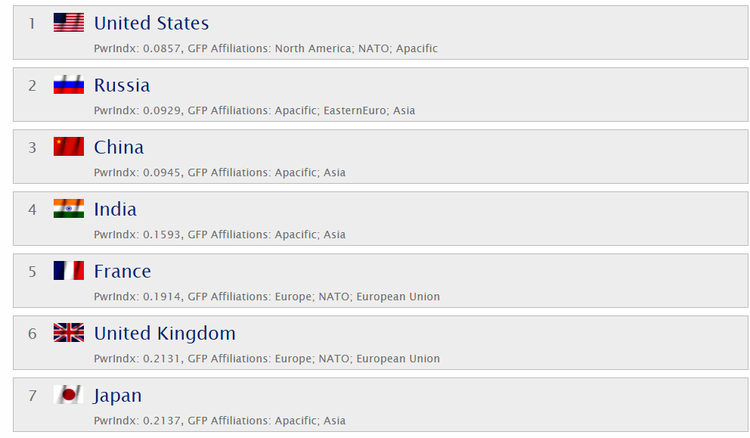Open the United States country link
The image size is (750, 438).
(151, 23)
